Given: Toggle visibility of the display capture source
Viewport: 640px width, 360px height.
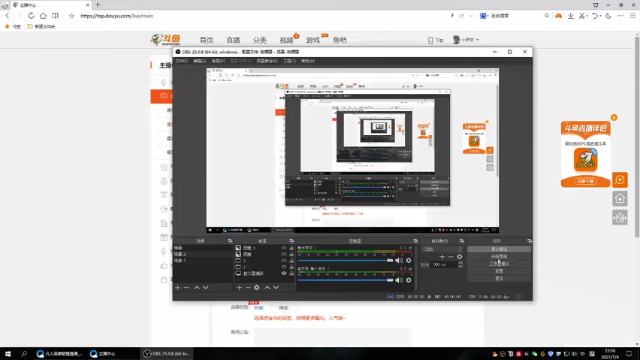Looking at the screenshot, I should 284,273.
